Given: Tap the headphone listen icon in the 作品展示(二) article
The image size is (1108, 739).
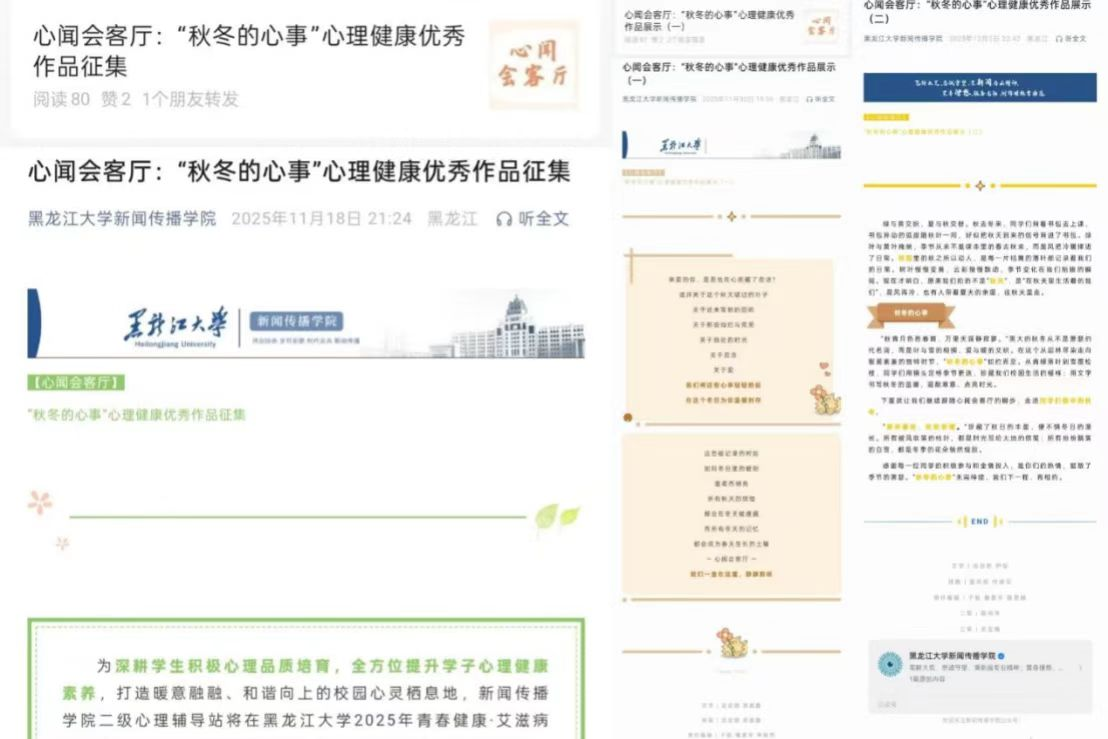Looking at the screenshot, I should (1057, 38).
